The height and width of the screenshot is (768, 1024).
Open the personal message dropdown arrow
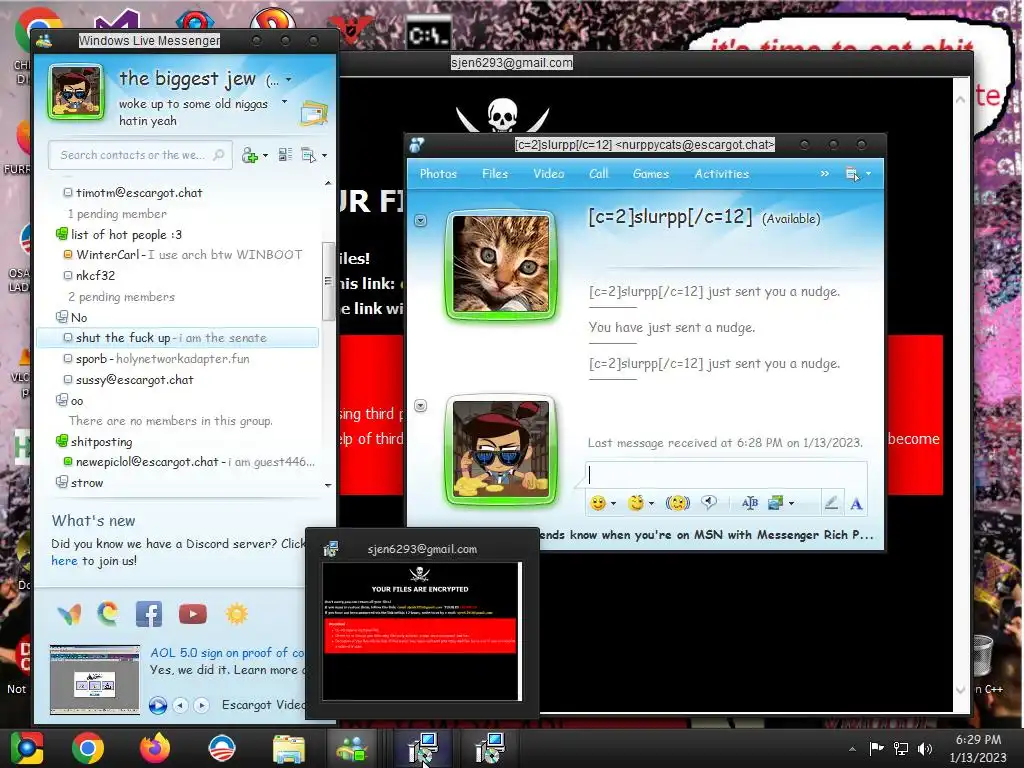point(284,102)
